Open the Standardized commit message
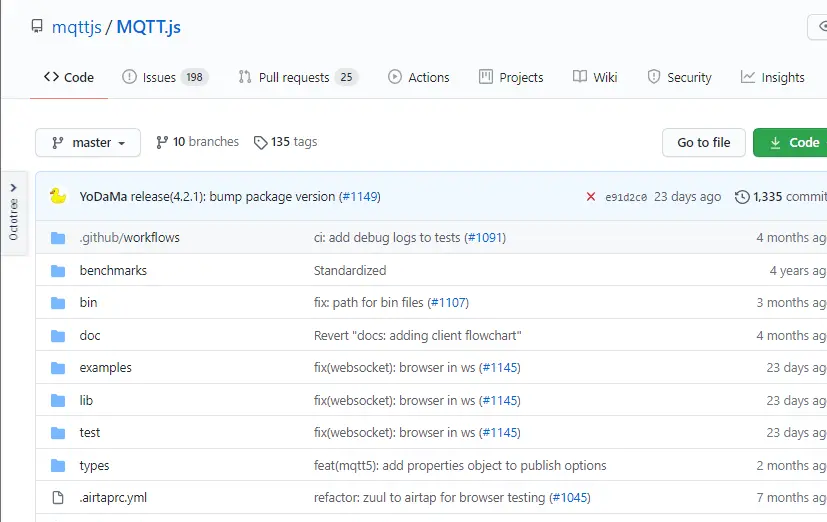This screenshot has width=827, height=522. [350, 270]
